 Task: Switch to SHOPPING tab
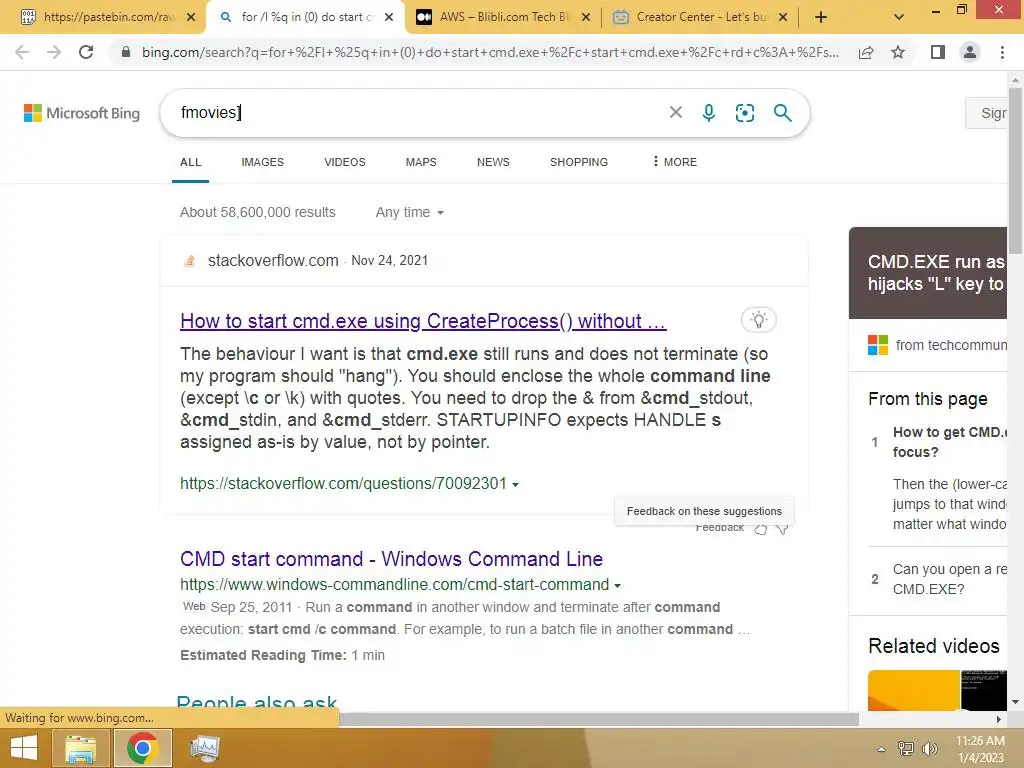(x=579, y=162)
